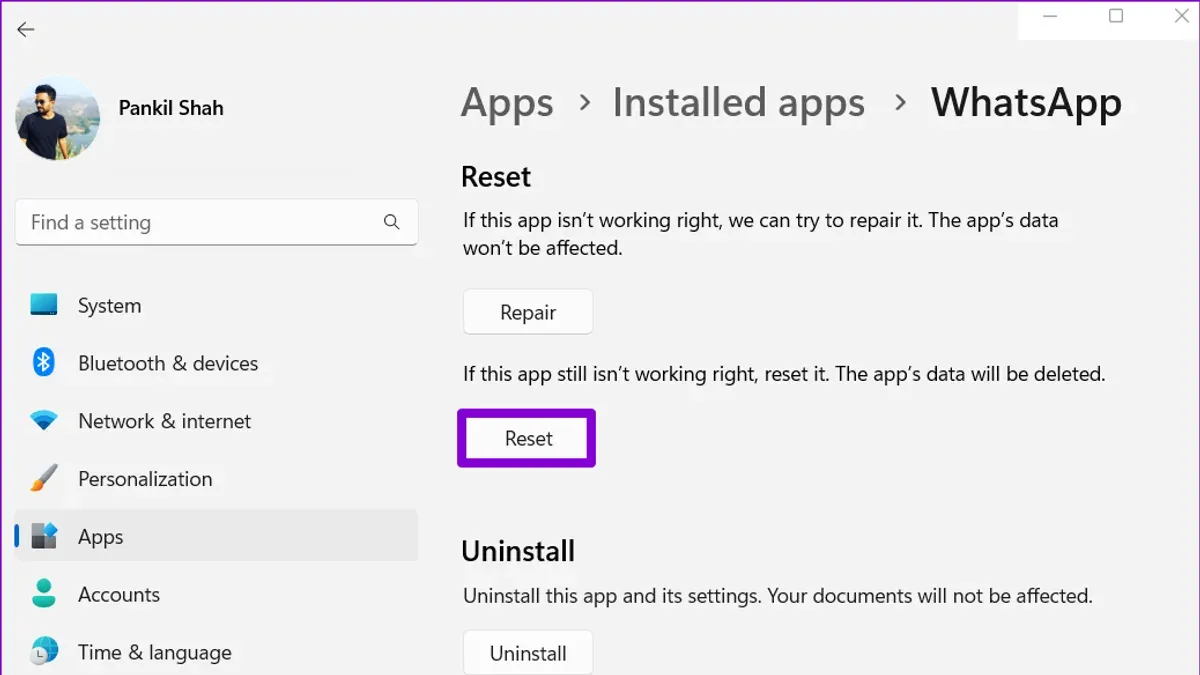1200x675 pixels.
Task: Click the Find a setting search box
Action: coord(216,222)
